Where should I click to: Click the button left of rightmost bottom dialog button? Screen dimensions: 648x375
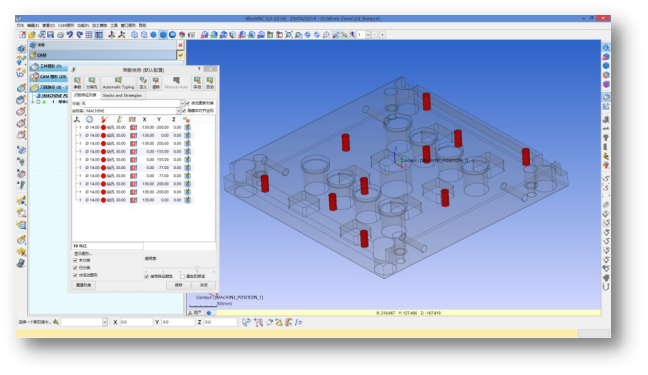point(179,285)
